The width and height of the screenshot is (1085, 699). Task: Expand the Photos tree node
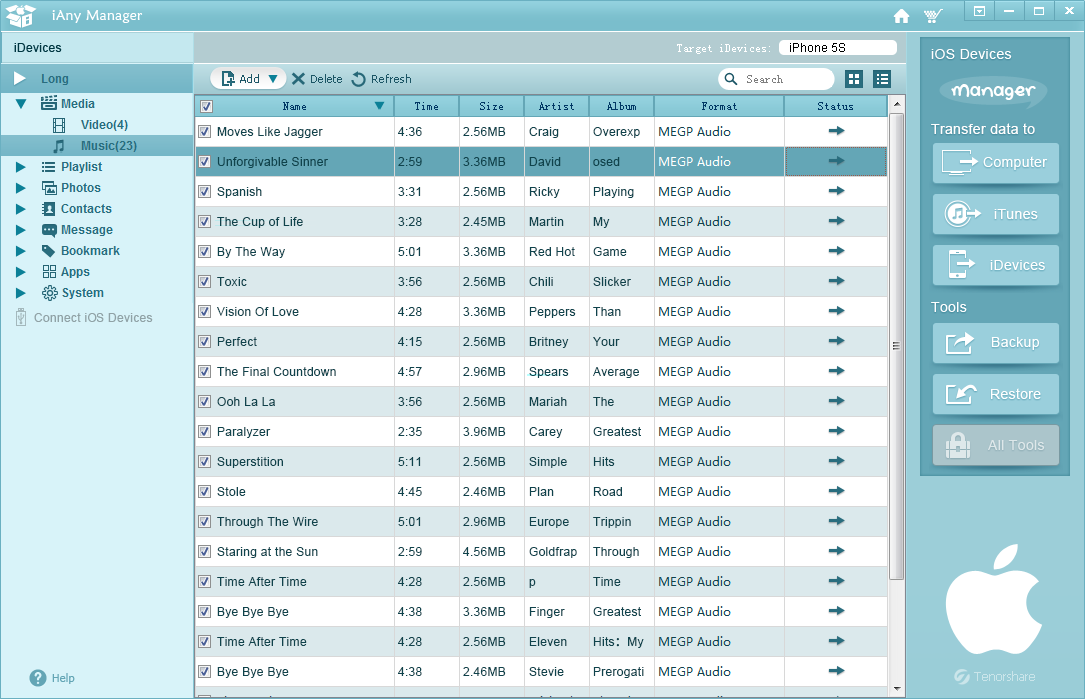tap(21, 188)
